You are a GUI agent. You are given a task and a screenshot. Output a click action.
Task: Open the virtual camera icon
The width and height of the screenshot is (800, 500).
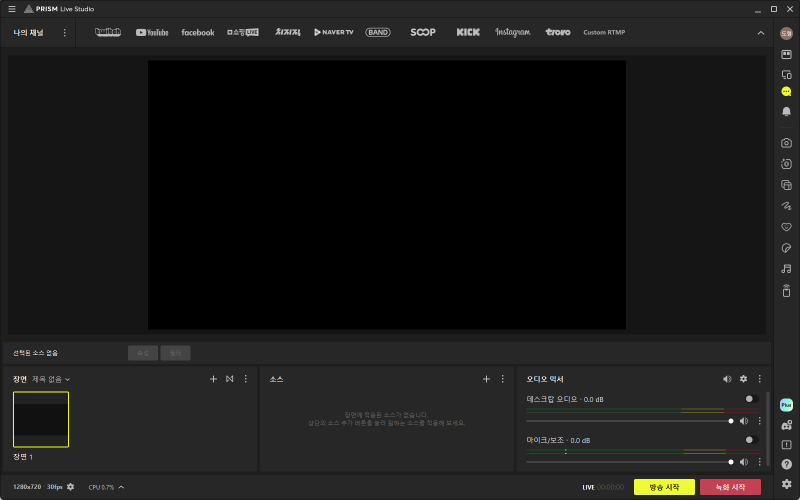(x=786, y=164)
